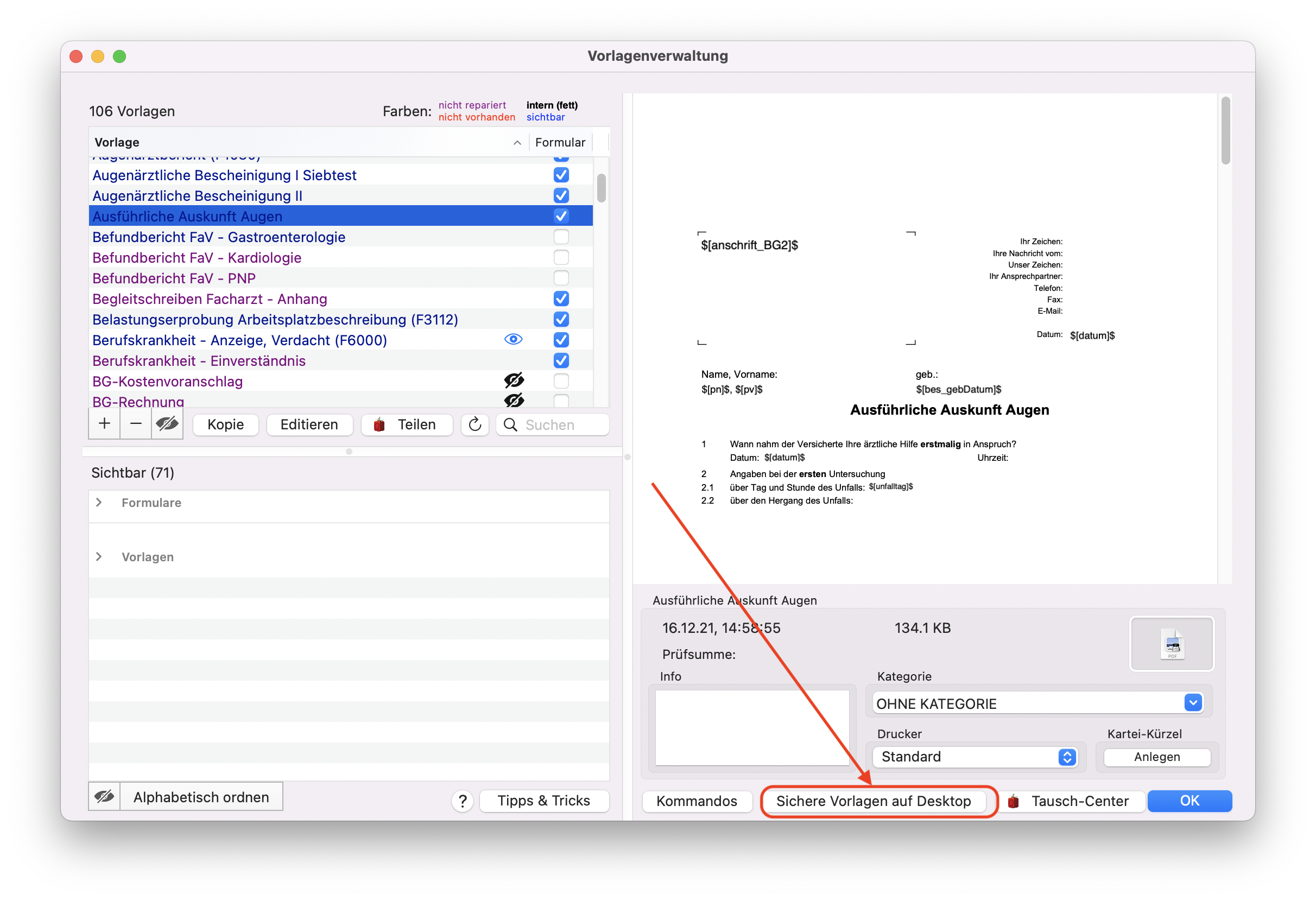The image size is (1316, 901).
Task: Toggle hidden templates via crossed-eye toolbar button
Action: point(167,424)
